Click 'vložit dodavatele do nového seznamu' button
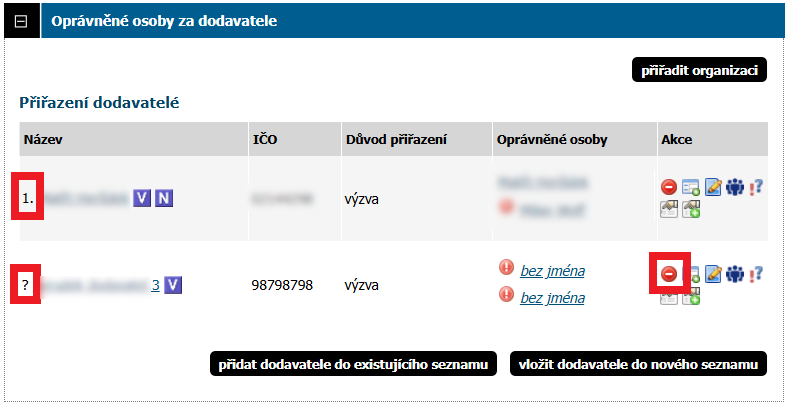 point(638,364)
